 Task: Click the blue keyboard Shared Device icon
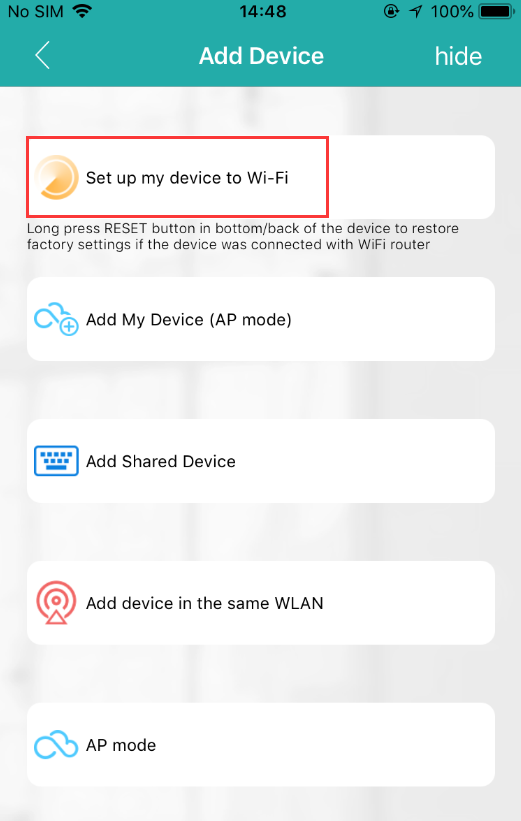tap(56, 461)
